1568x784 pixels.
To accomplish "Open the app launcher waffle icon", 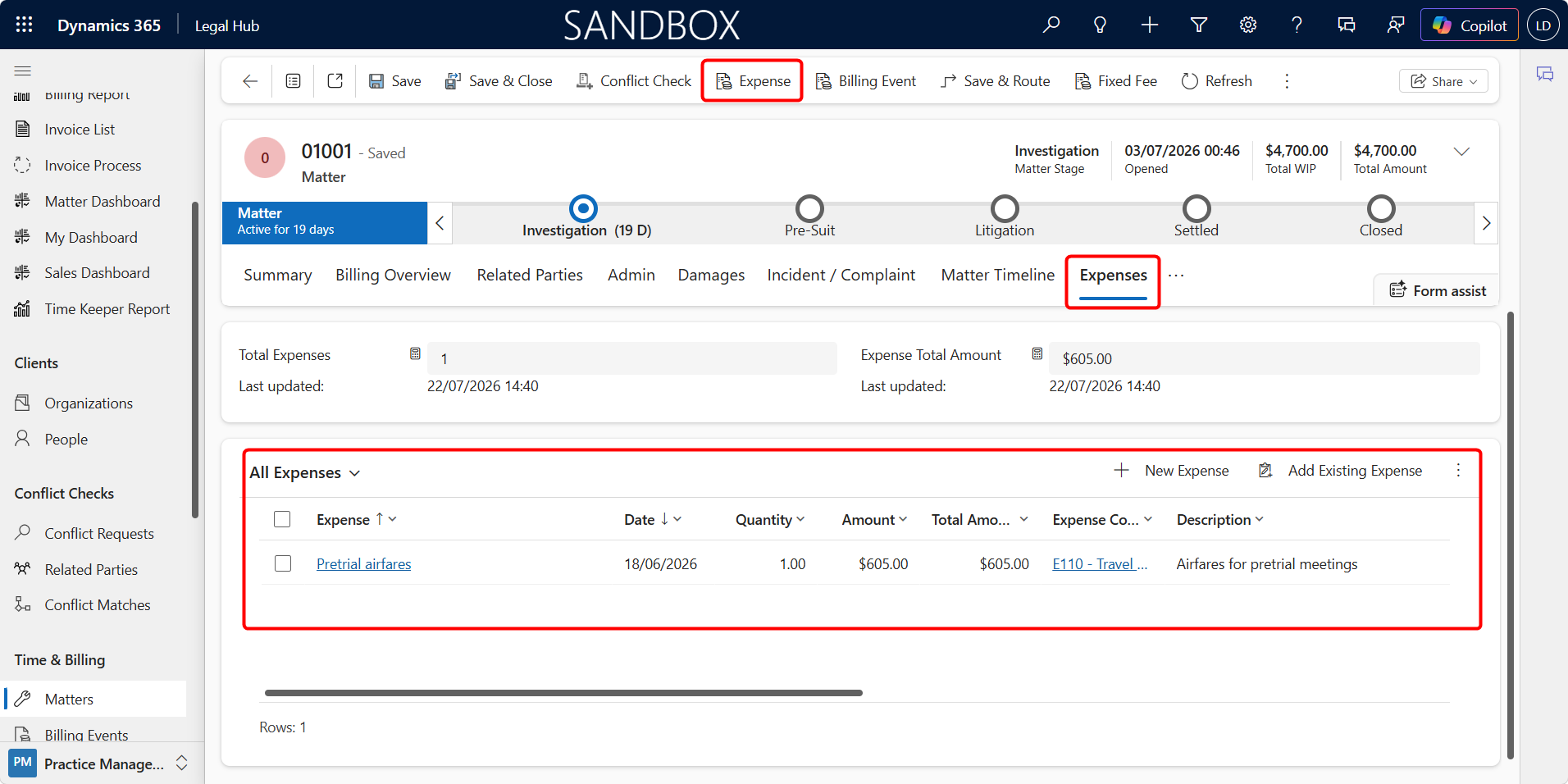I will [25, 25].
